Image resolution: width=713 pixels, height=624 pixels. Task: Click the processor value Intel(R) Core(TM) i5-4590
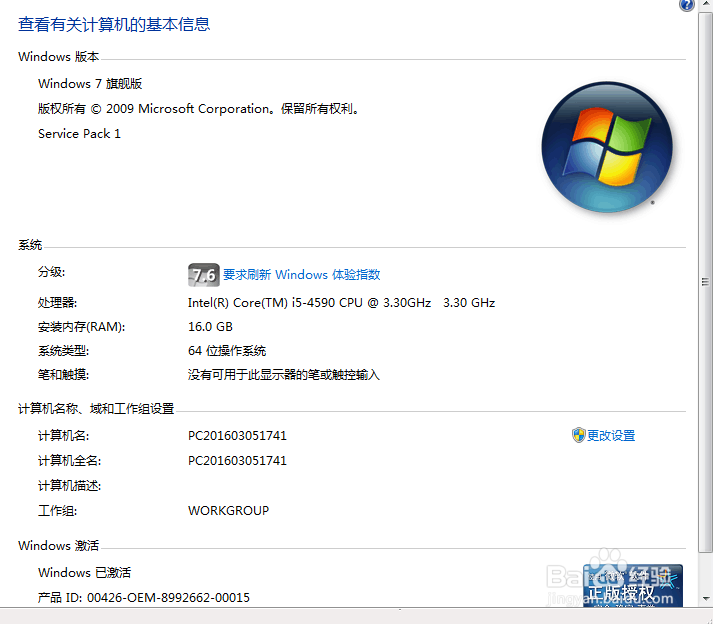[x=341, y=303]
